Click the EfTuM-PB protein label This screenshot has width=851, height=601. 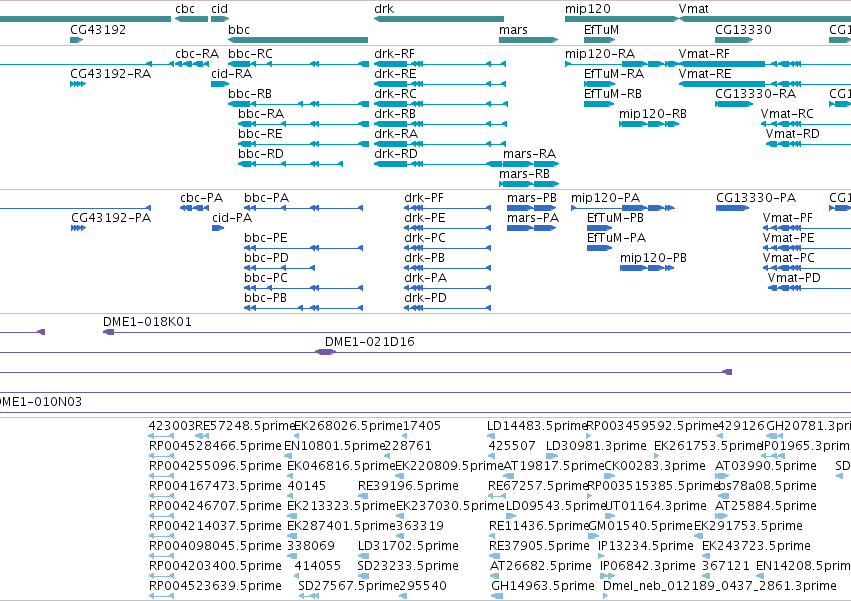(615, 218)
